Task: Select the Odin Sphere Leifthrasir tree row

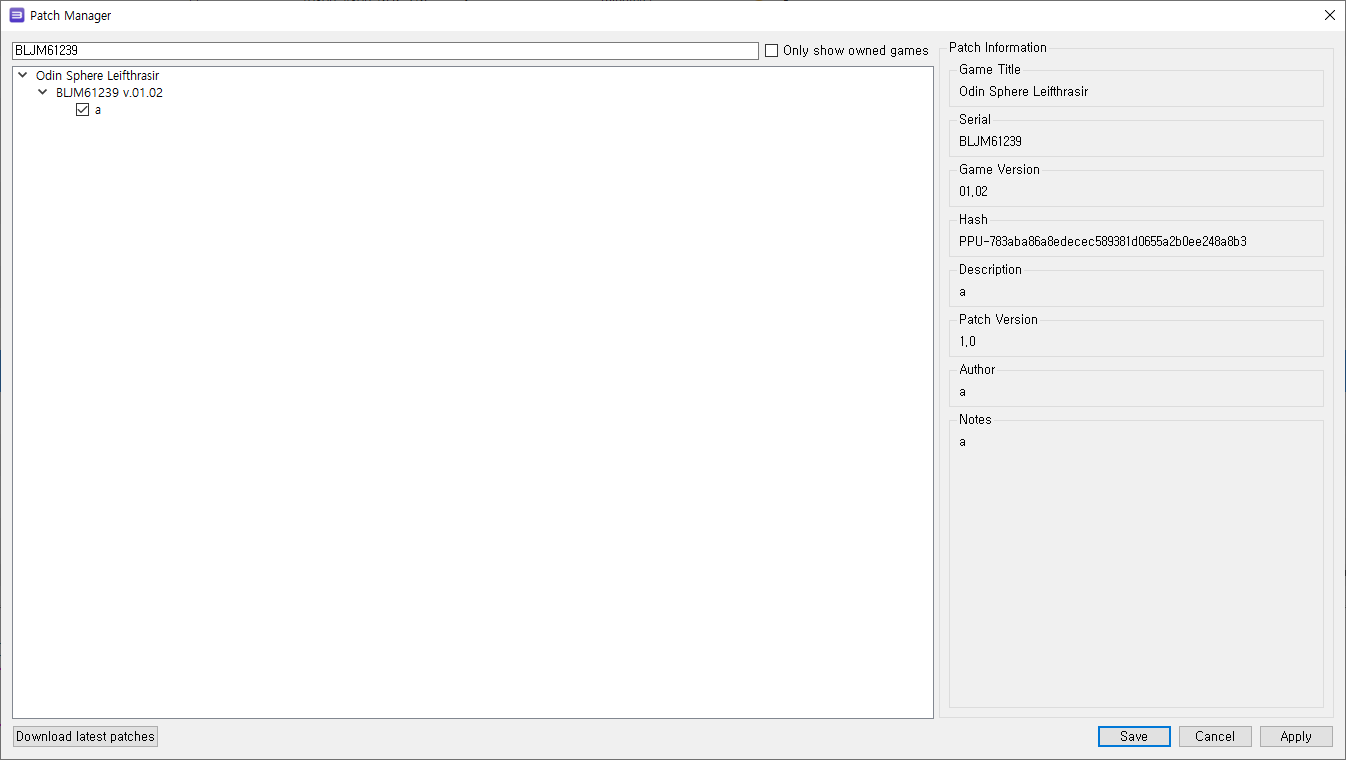Action: (98, 75)
